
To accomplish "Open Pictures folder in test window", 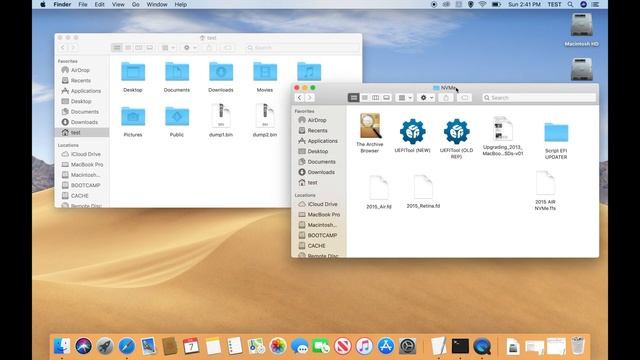I will [x=133, y=116].
